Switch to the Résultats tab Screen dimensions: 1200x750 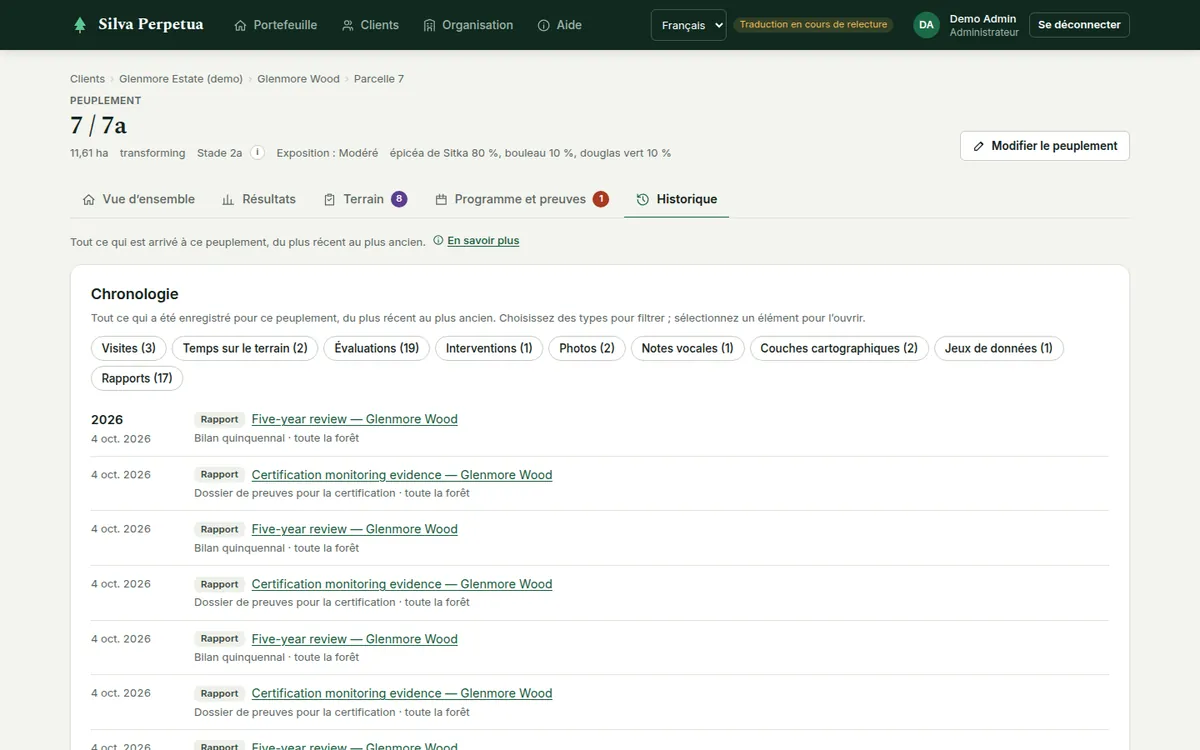pos(258,199)
